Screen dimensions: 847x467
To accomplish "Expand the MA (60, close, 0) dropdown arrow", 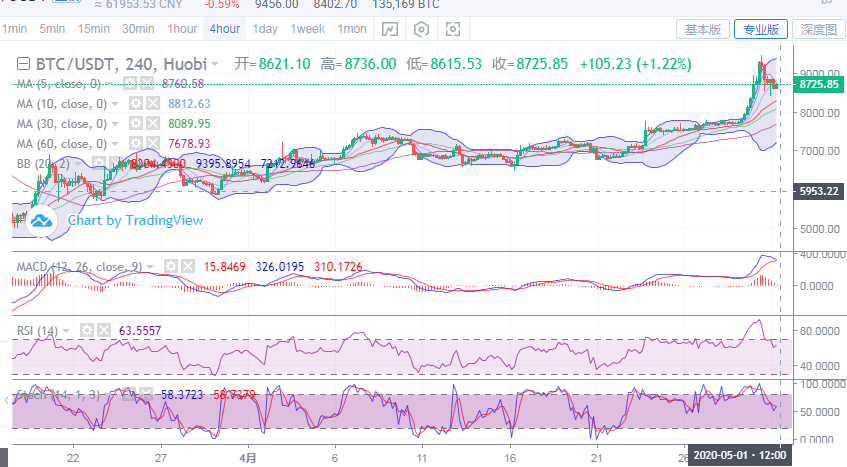I will coord(115,144).
